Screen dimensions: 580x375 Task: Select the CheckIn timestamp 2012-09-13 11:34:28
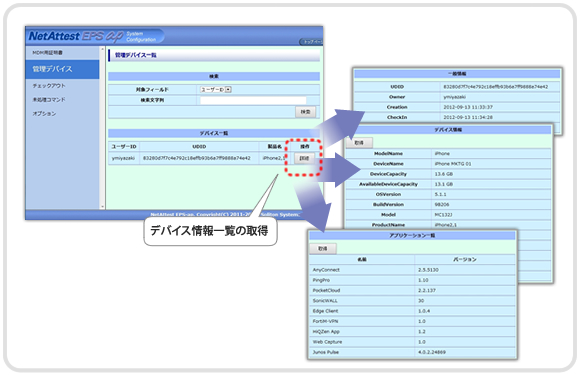coord(468,117)
